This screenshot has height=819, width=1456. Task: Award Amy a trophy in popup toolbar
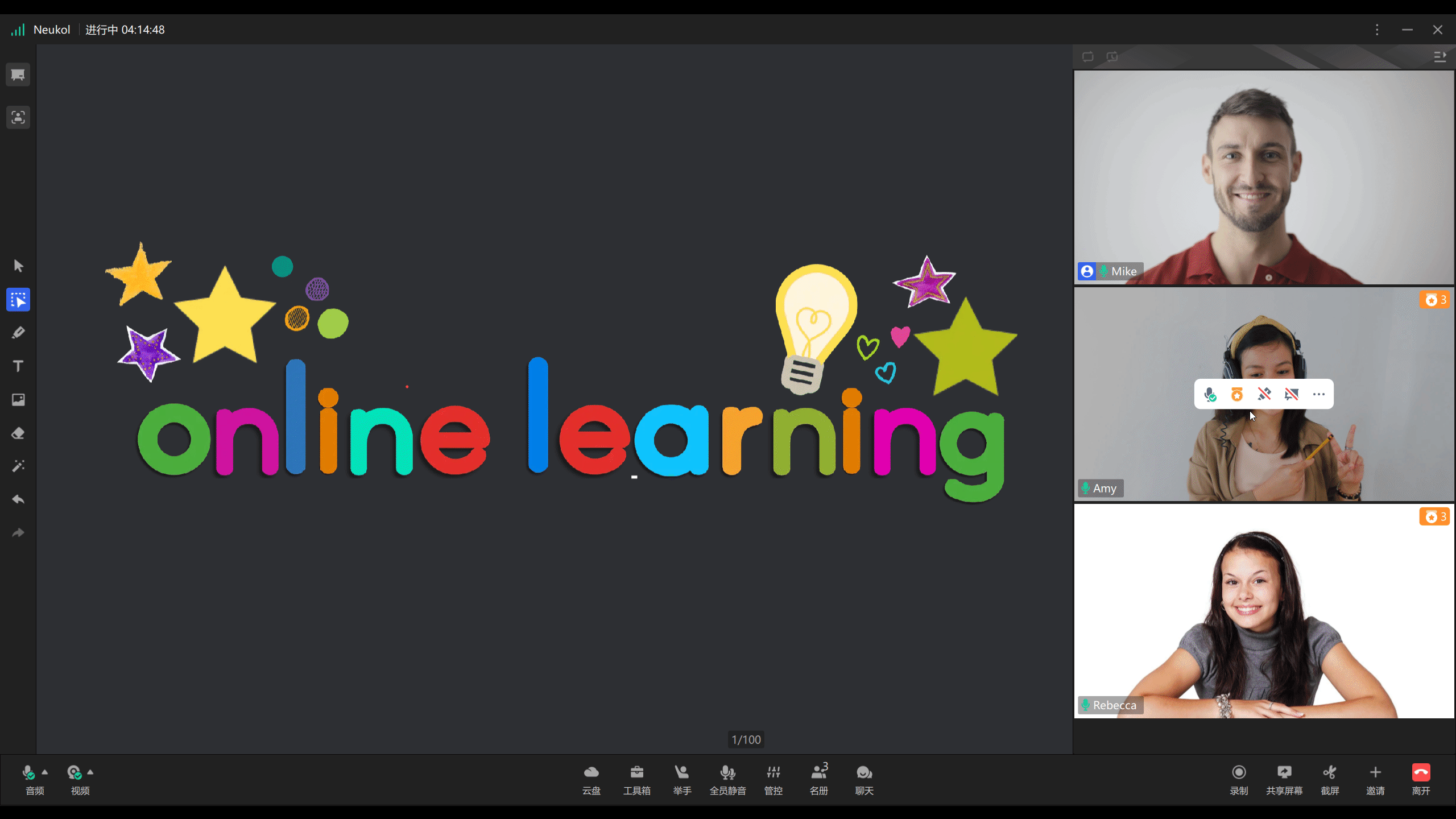[x=1237, y=394]
